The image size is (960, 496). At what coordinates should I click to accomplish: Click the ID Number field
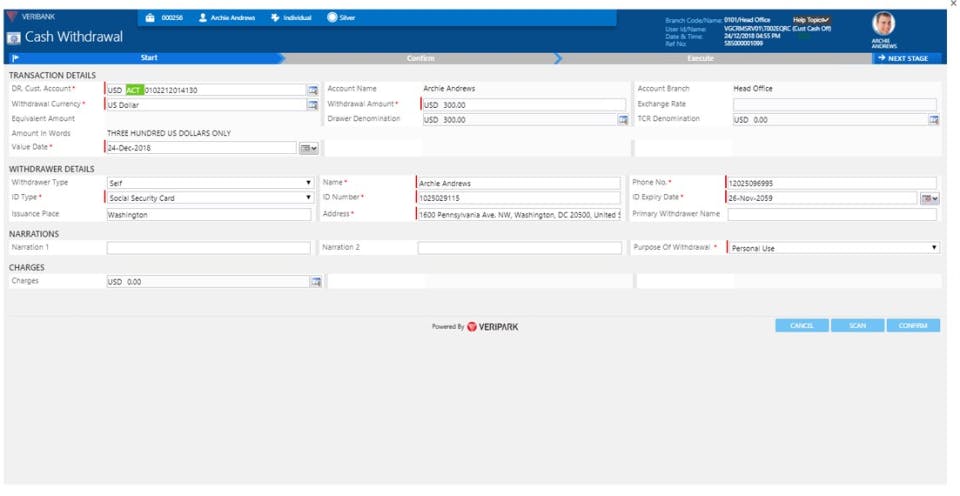[519, 198]
